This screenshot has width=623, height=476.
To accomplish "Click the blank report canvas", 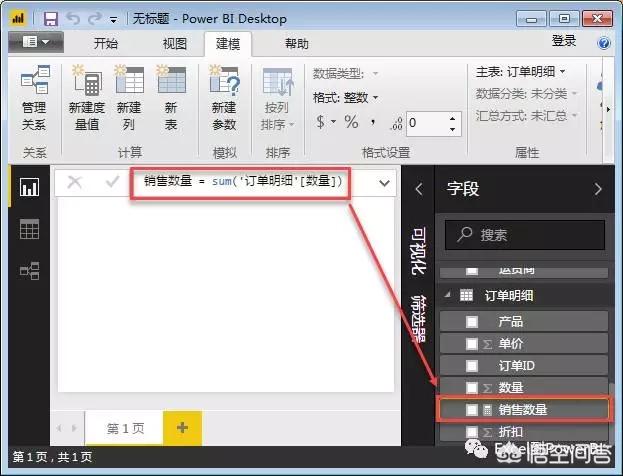I will pyautogui.click(x=226, y=294).
